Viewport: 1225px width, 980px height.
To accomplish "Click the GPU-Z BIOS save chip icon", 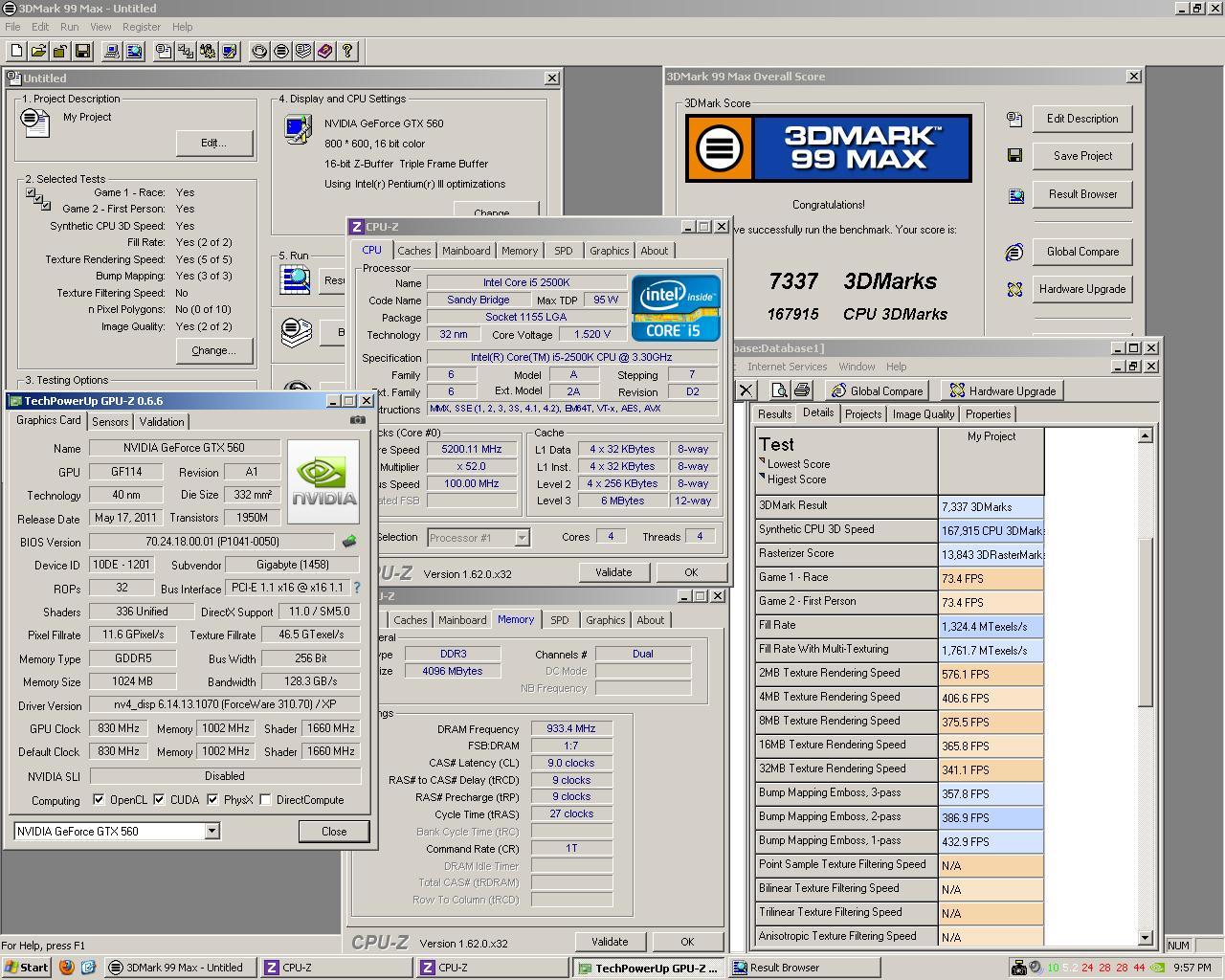I will [x=349, y=542].
